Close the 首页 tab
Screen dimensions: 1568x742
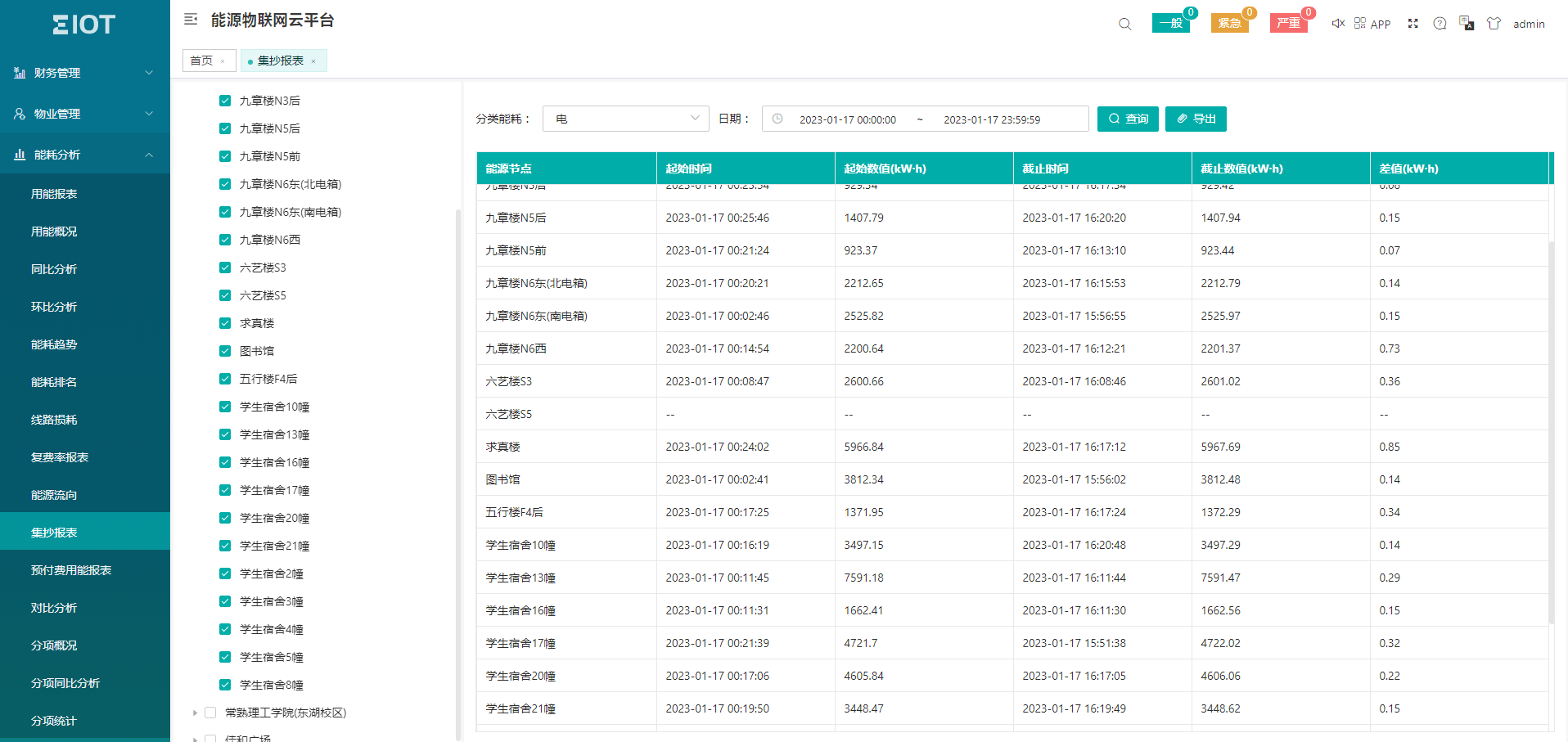(223, 61)
